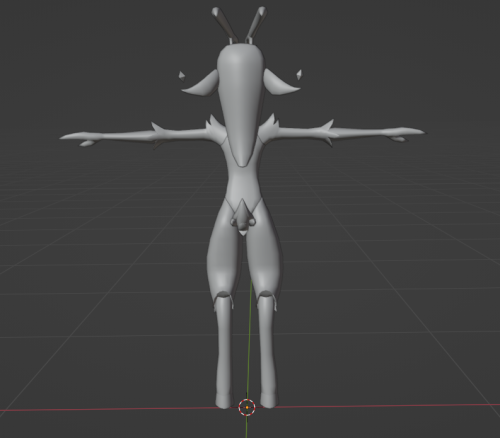The image size is (500, 438).
Task: Select the character's left antenna on top of head
Action: [x=224, y=25]
